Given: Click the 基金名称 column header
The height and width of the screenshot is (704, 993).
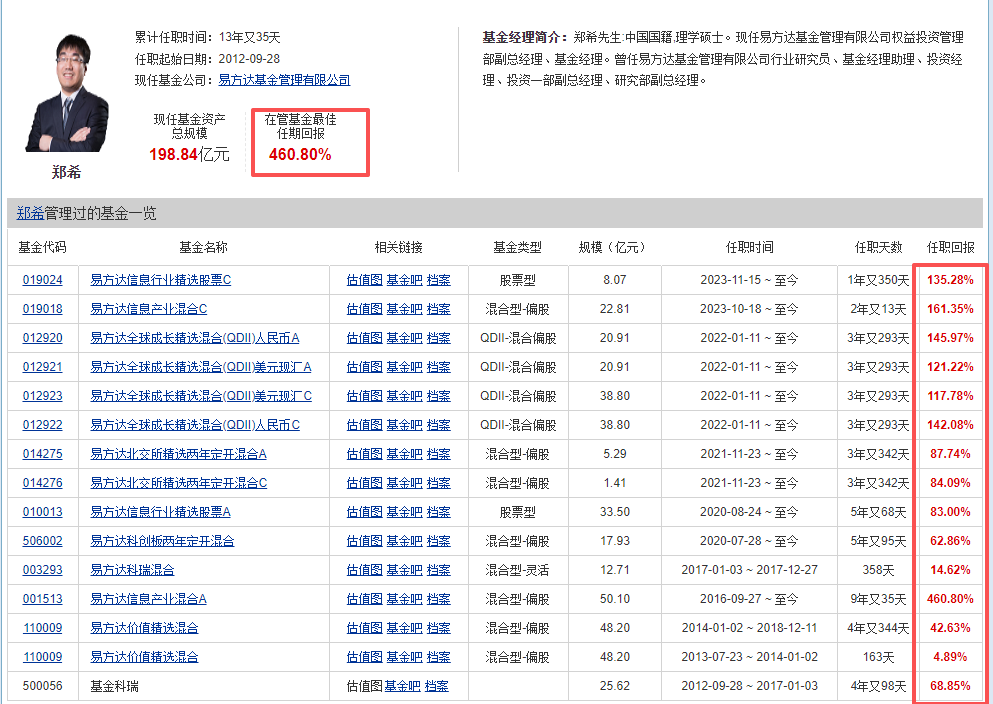Looking at the screenshot, I should pyautogui.click(x=203, y=248).
